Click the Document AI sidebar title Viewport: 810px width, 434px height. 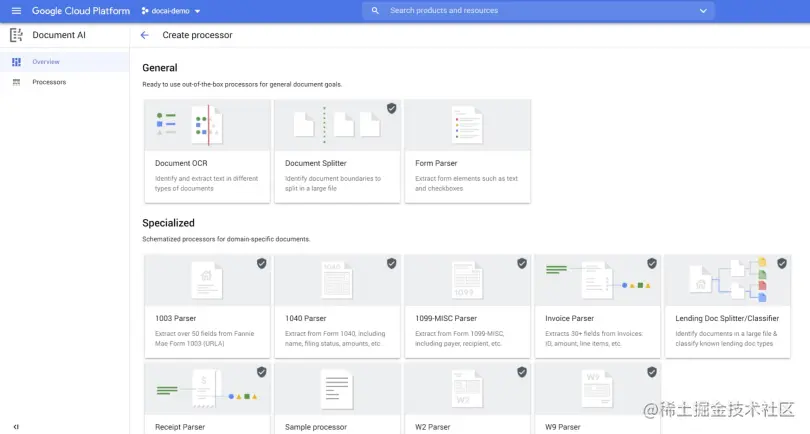click(59, 35)
